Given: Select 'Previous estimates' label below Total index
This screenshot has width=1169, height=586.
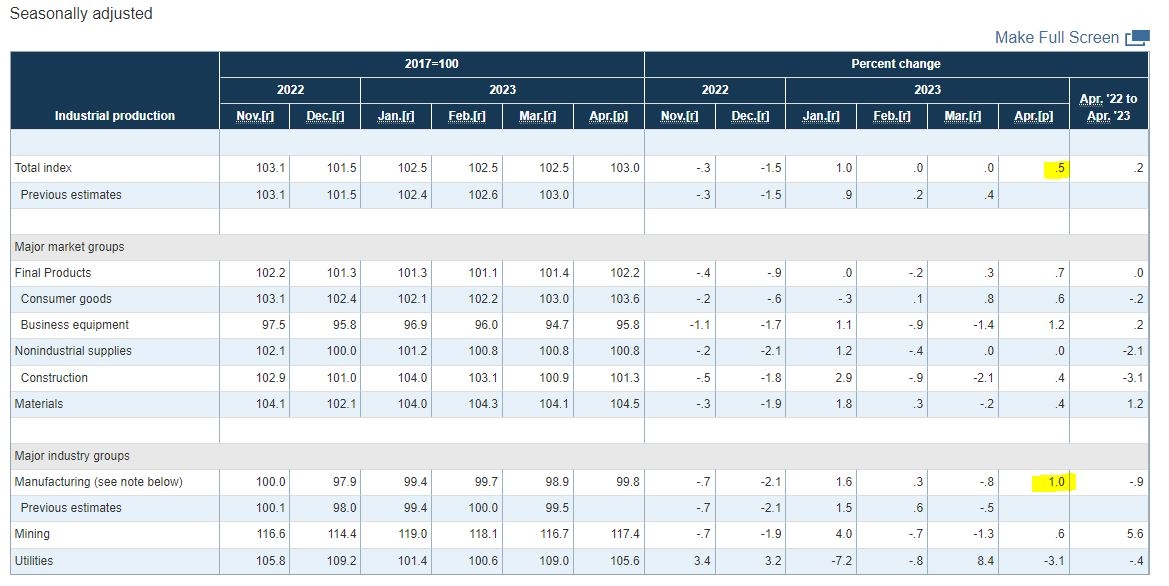Looking at the screenshot, I should [x=71, y=195].
